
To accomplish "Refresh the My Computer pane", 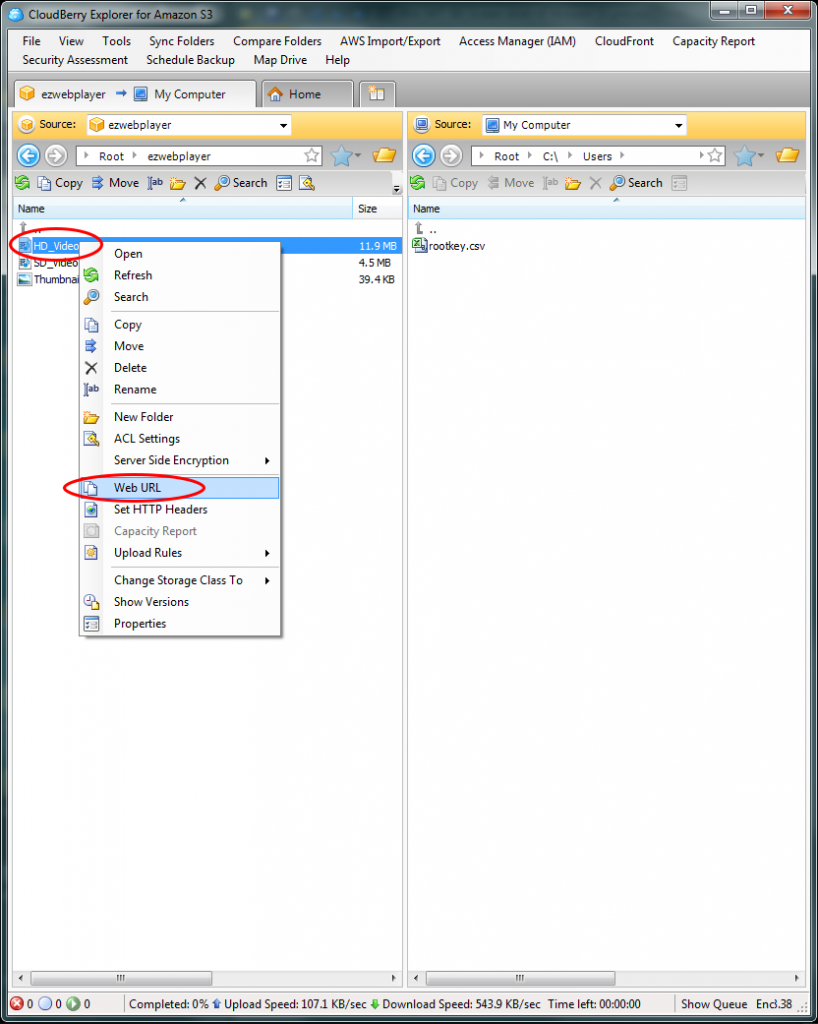I will [417, 183].
